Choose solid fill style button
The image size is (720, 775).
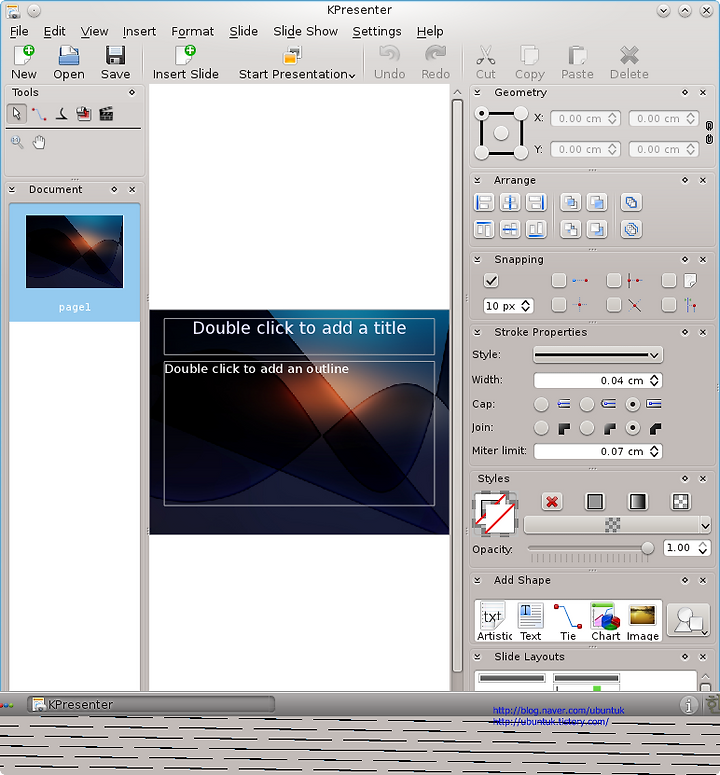[x=594, y=502]
